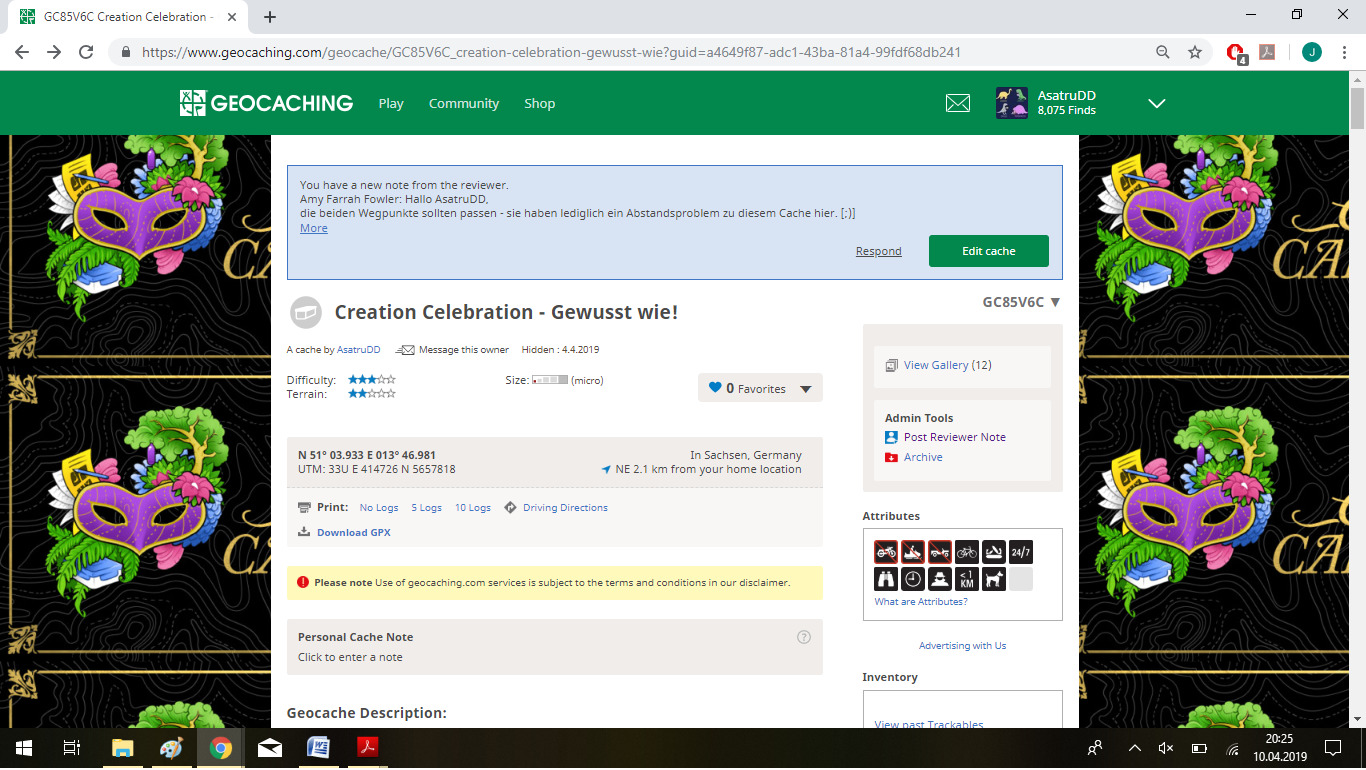Click the gallery images icon

(x=892, y=366)
